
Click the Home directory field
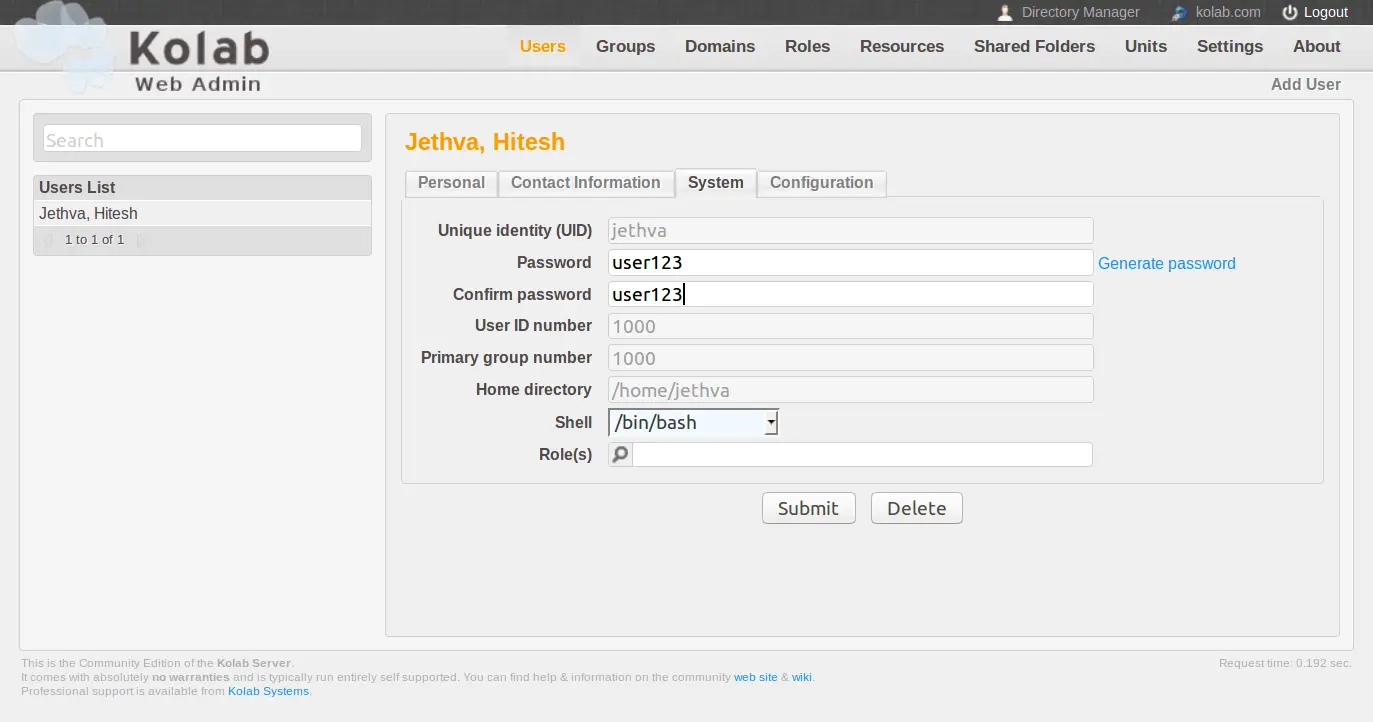[x=850, y=391]
